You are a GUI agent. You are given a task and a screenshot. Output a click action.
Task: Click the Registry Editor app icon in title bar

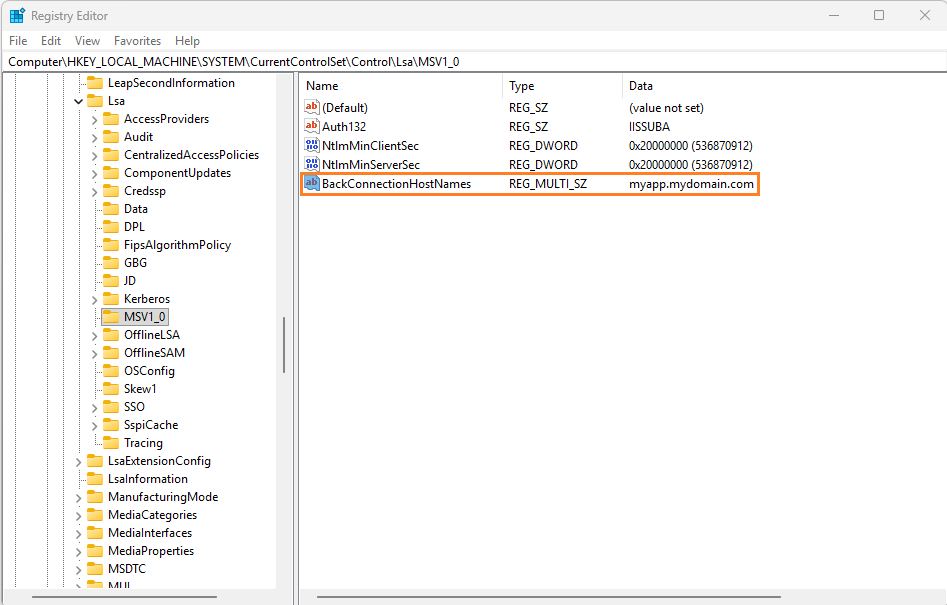17,16
